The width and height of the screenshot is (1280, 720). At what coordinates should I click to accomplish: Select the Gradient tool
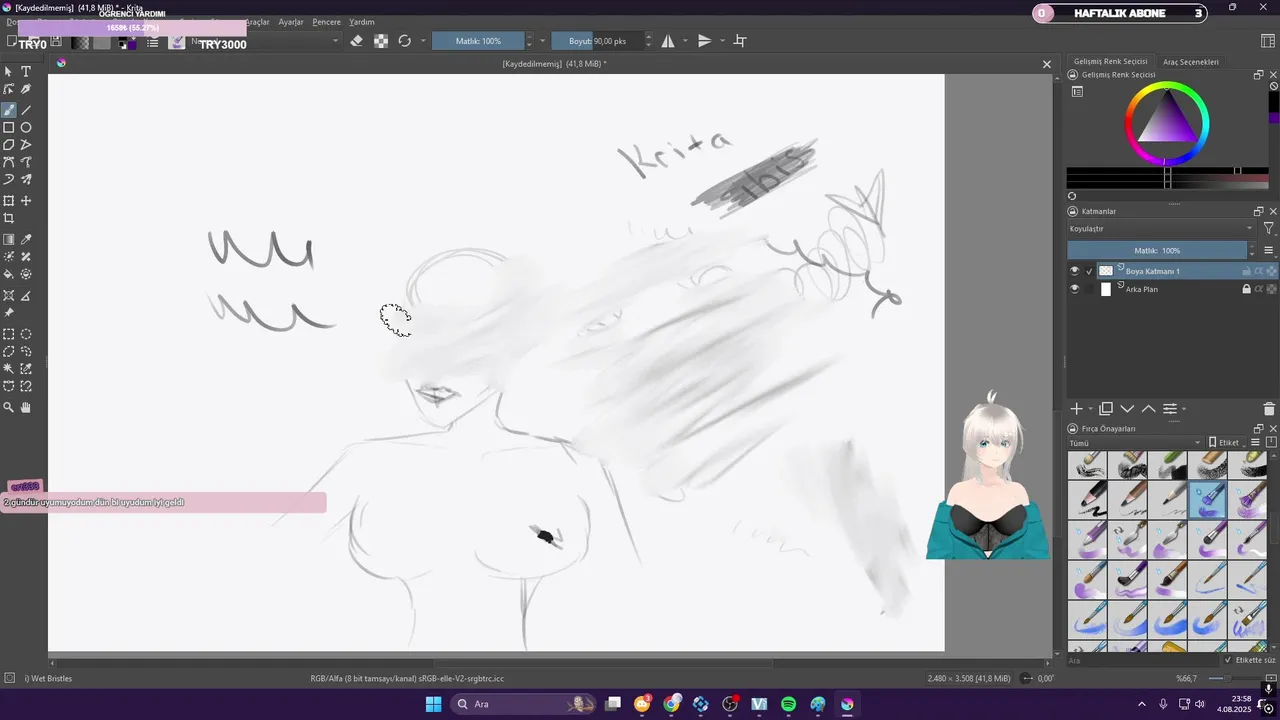click(x=9, y=240)
